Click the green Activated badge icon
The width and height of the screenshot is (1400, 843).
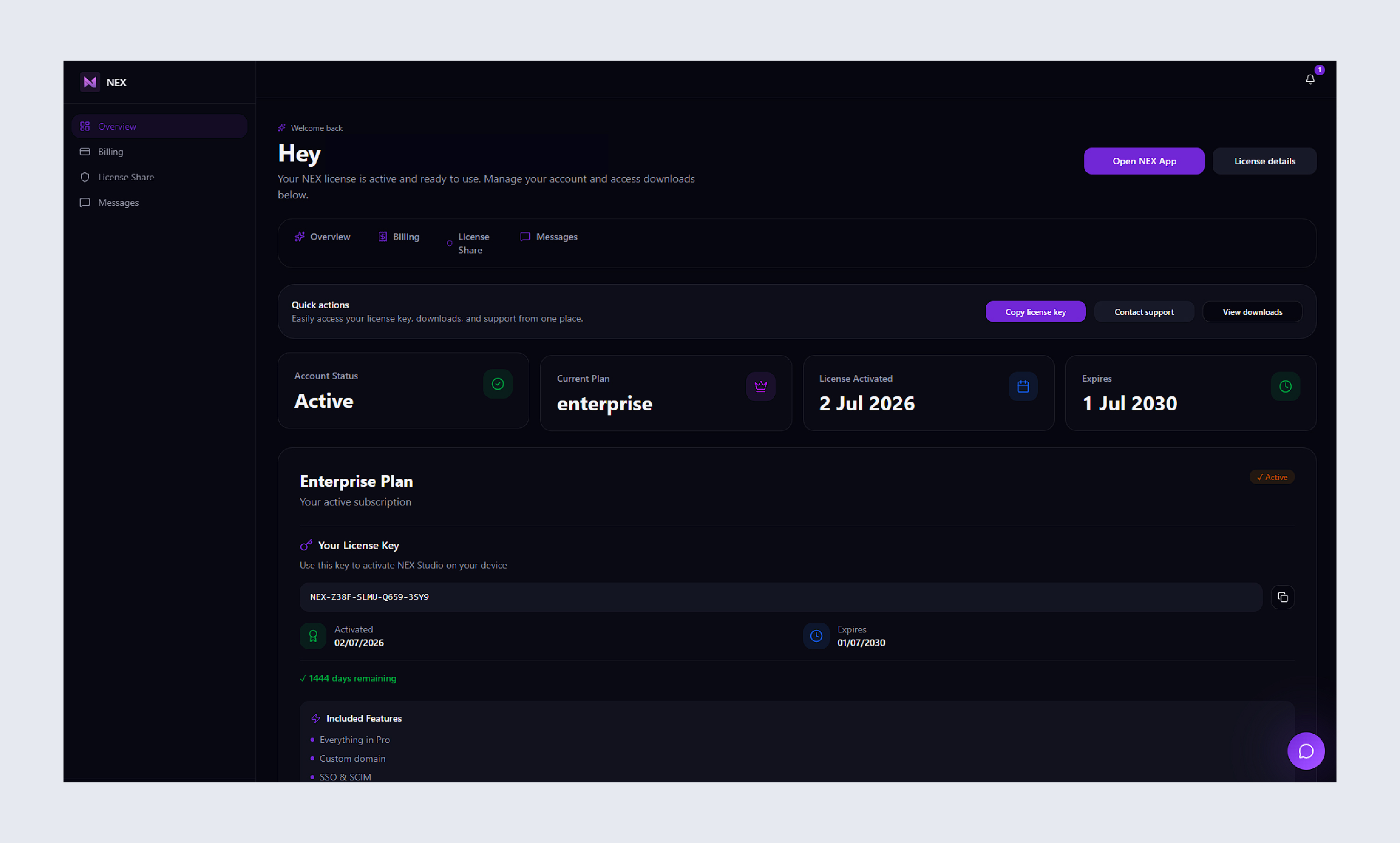coord(313,636)
